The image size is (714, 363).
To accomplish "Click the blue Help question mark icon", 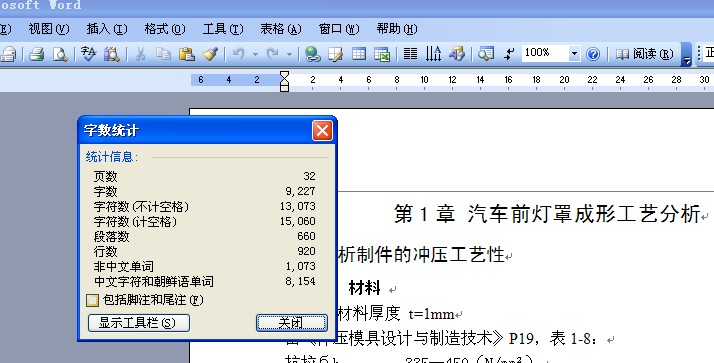I will pyautogui.click(x=593, y=54).
